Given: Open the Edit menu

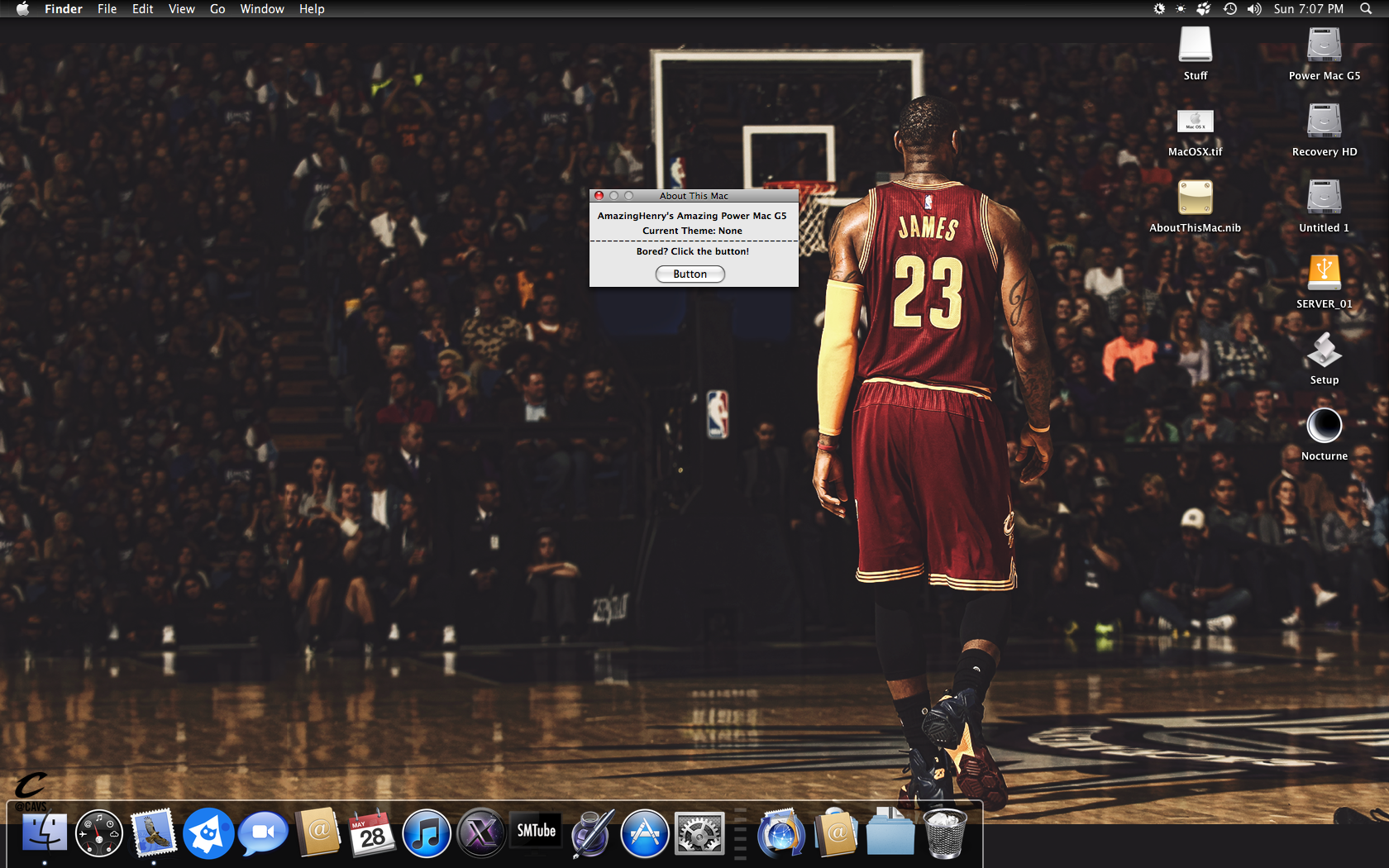Looking at the screenshot, I should coord(143,8).
